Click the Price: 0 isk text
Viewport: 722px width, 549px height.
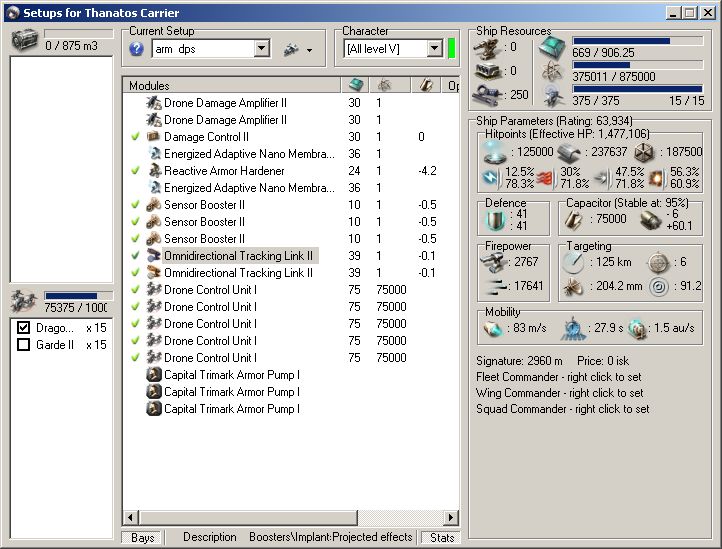tap(603, 361)
